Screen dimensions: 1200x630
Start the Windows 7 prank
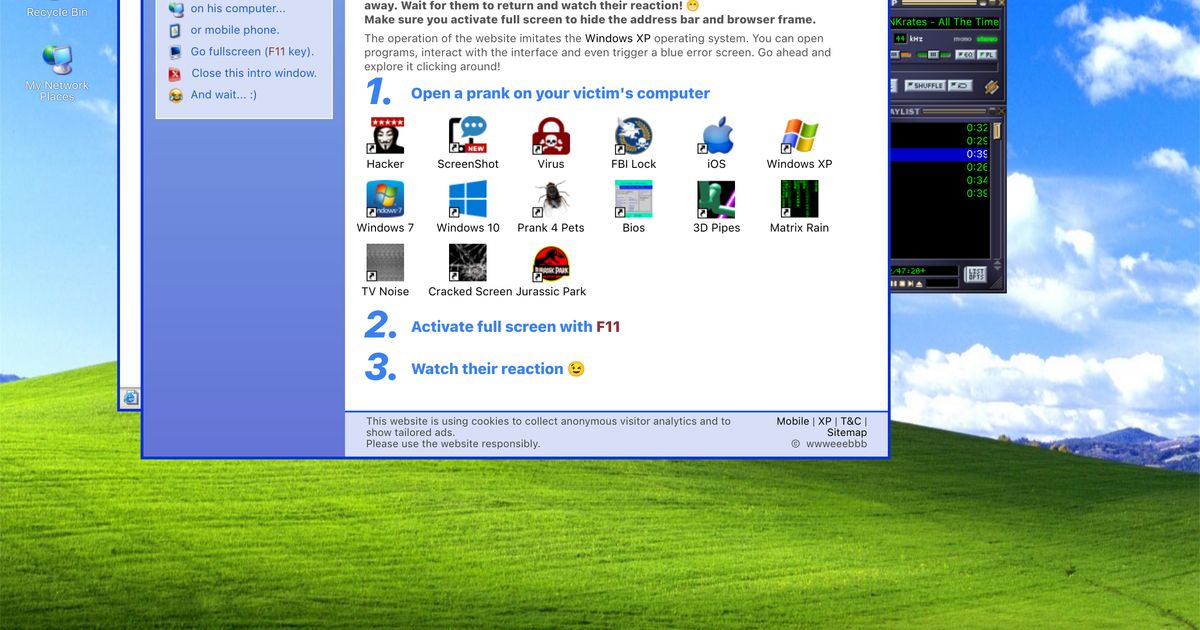click(386, 199)
